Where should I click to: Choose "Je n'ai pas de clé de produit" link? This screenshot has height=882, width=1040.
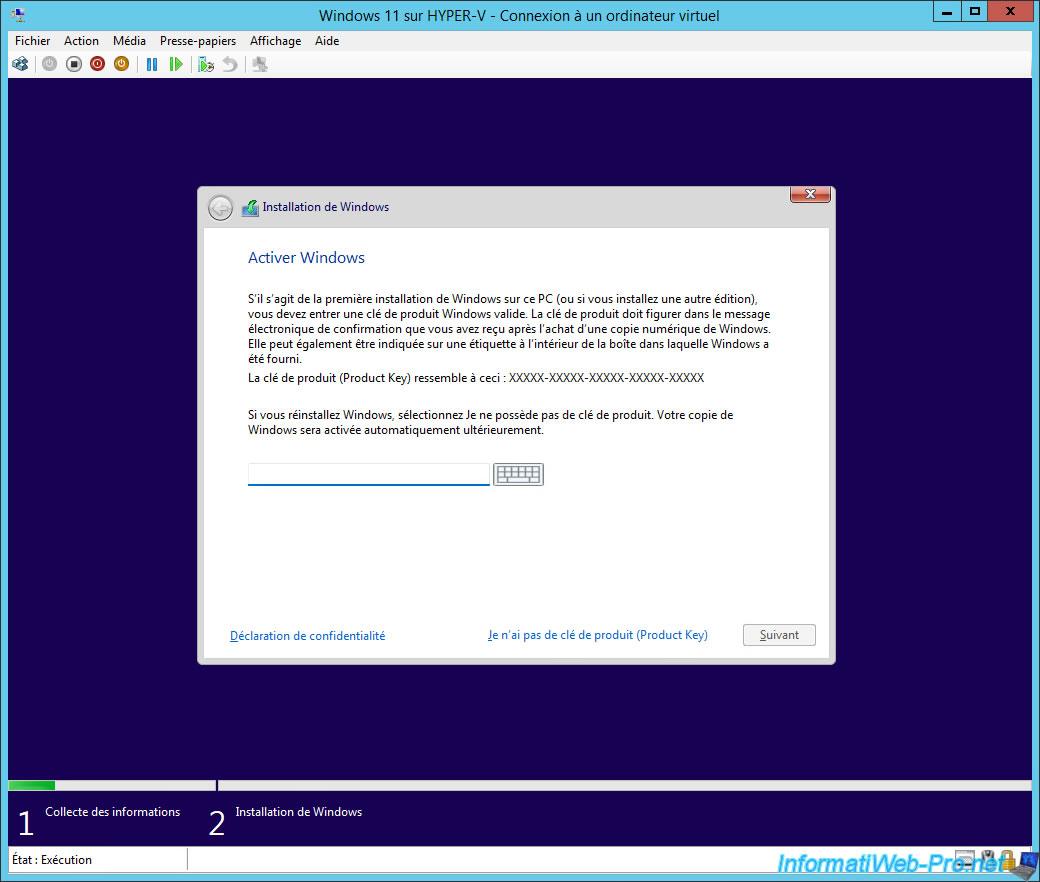(x=598, y=635)
